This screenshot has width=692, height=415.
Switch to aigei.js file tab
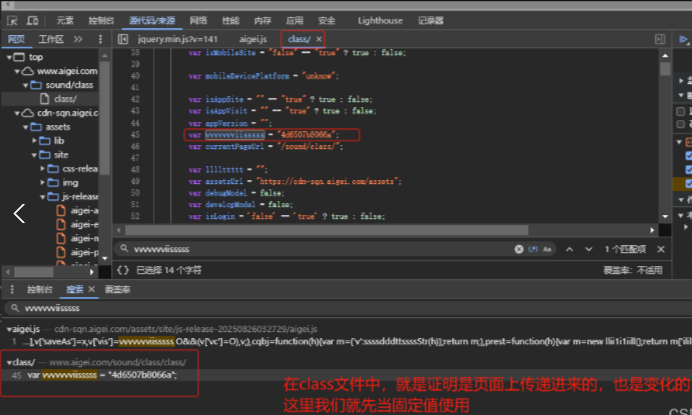click(x=253, y=39)
